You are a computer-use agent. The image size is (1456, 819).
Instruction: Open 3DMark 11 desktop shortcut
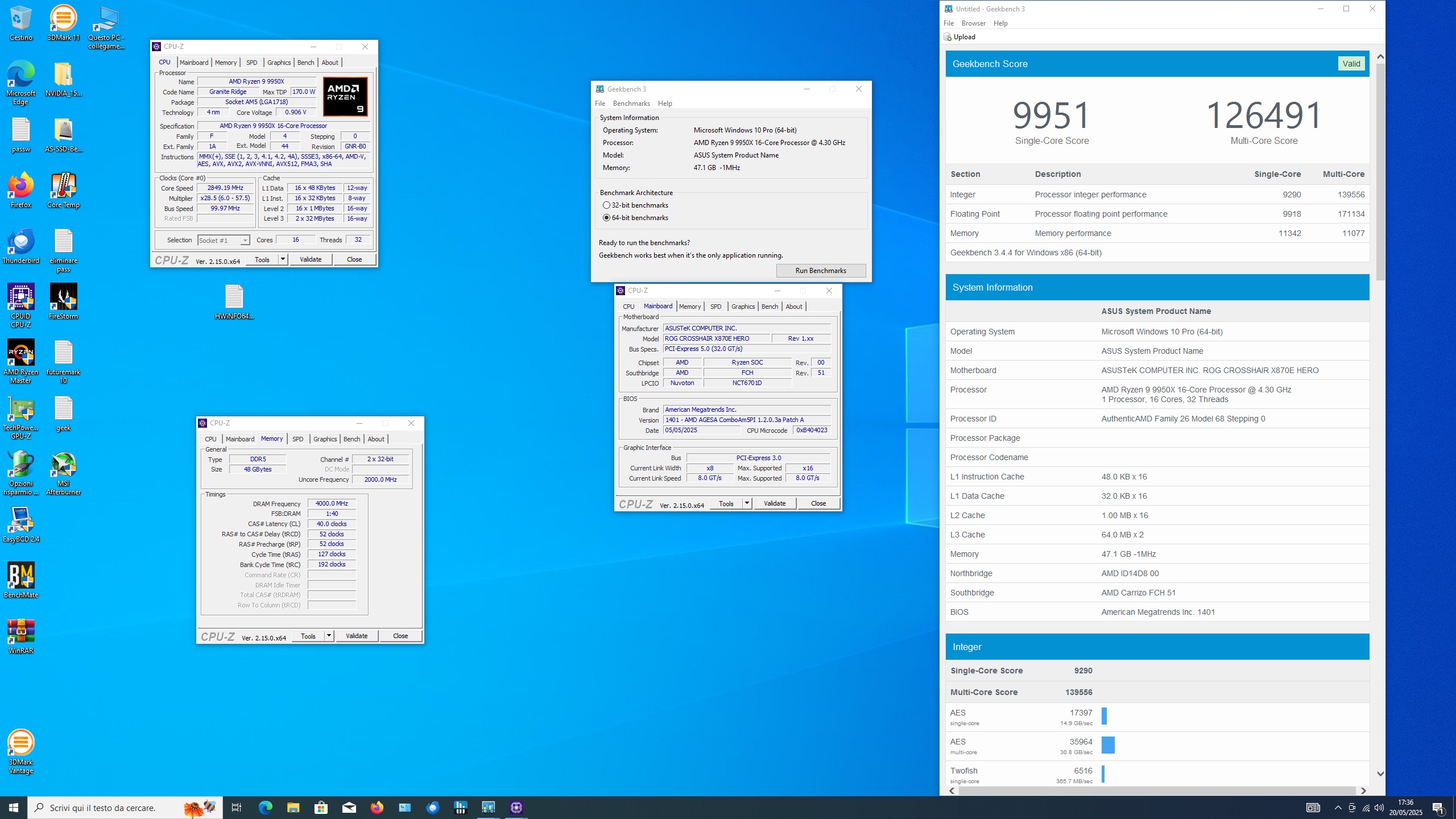pos(63,23)
